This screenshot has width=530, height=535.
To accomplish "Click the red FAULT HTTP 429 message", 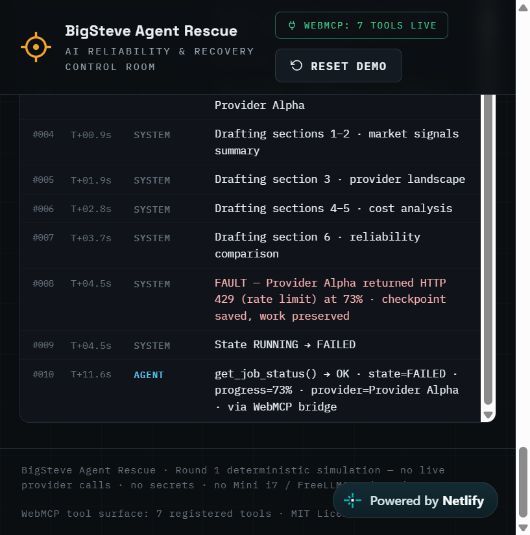I will [330, 300].
